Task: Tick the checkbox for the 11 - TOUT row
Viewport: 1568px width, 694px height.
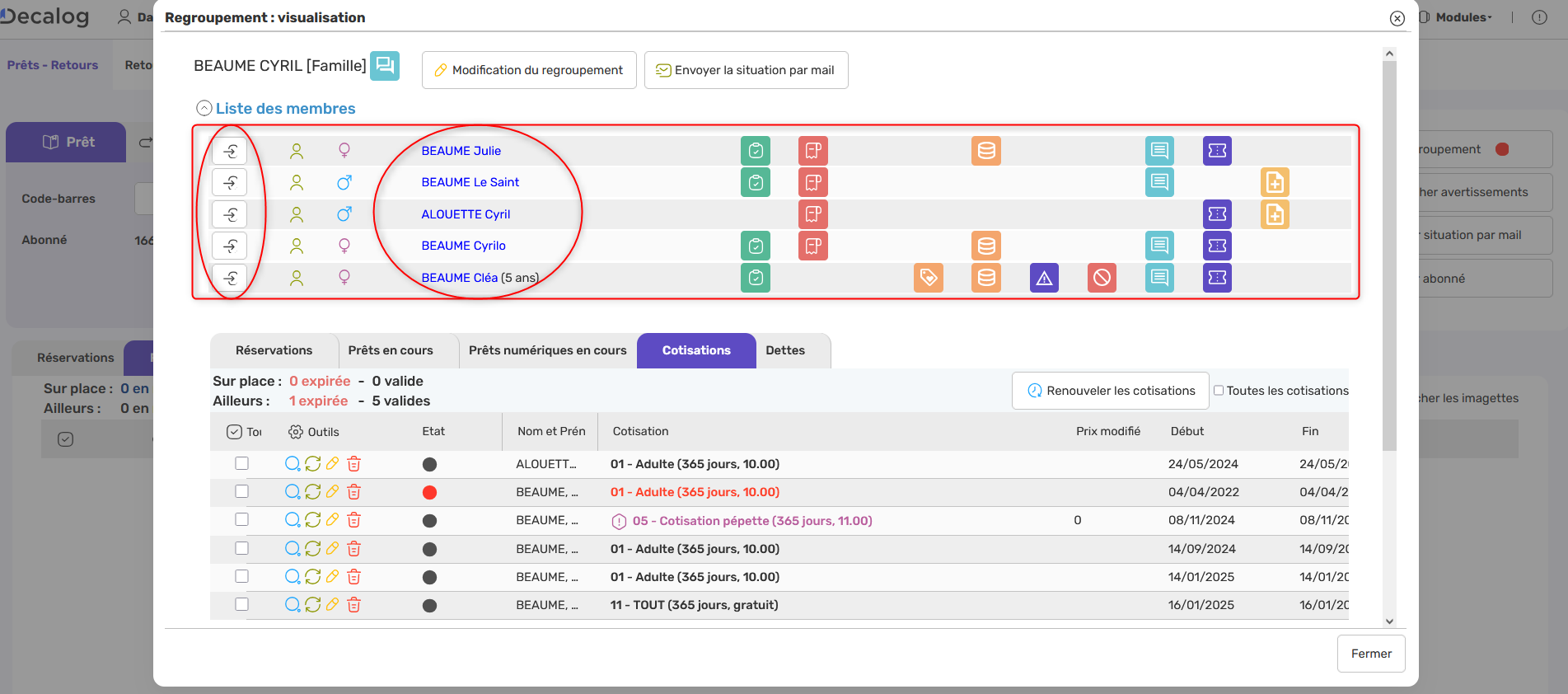Action: (x=241, y=604)
